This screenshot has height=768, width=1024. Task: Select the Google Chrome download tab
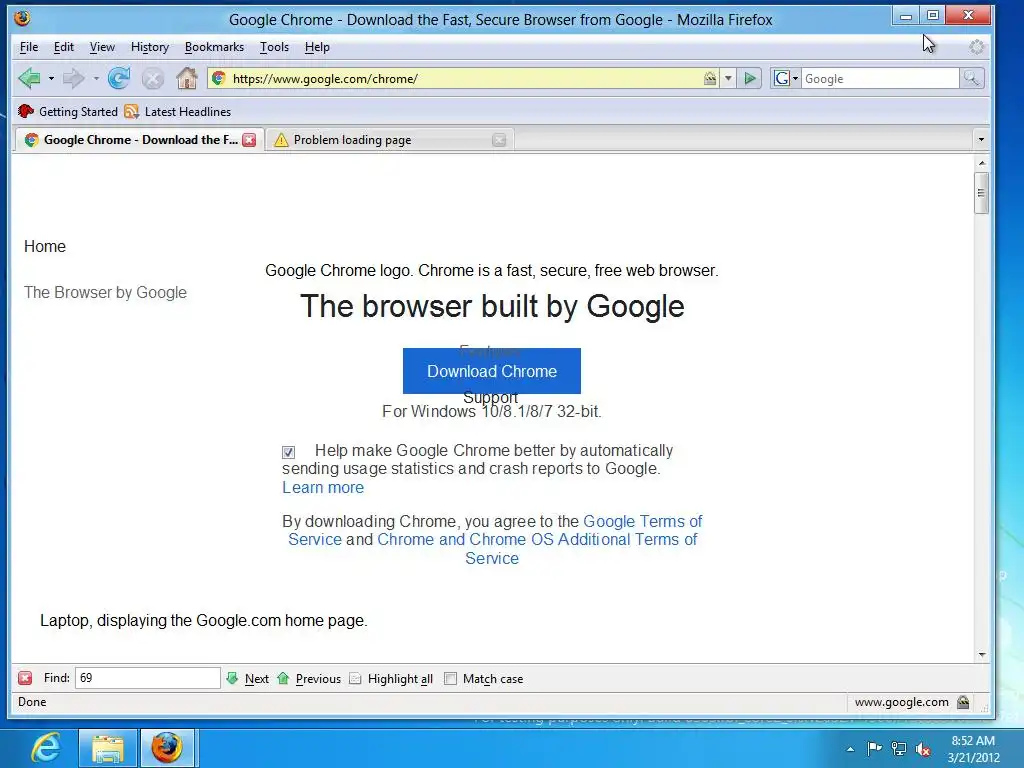(139, 140)
